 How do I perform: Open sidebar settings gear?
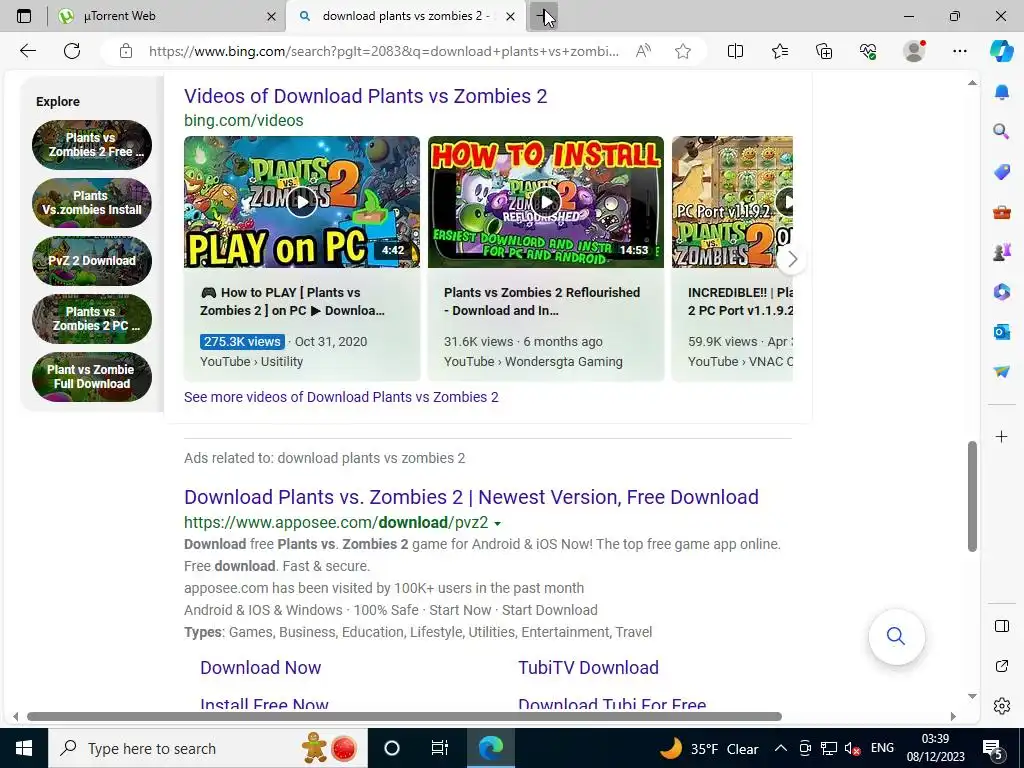tap(1002, 706)
